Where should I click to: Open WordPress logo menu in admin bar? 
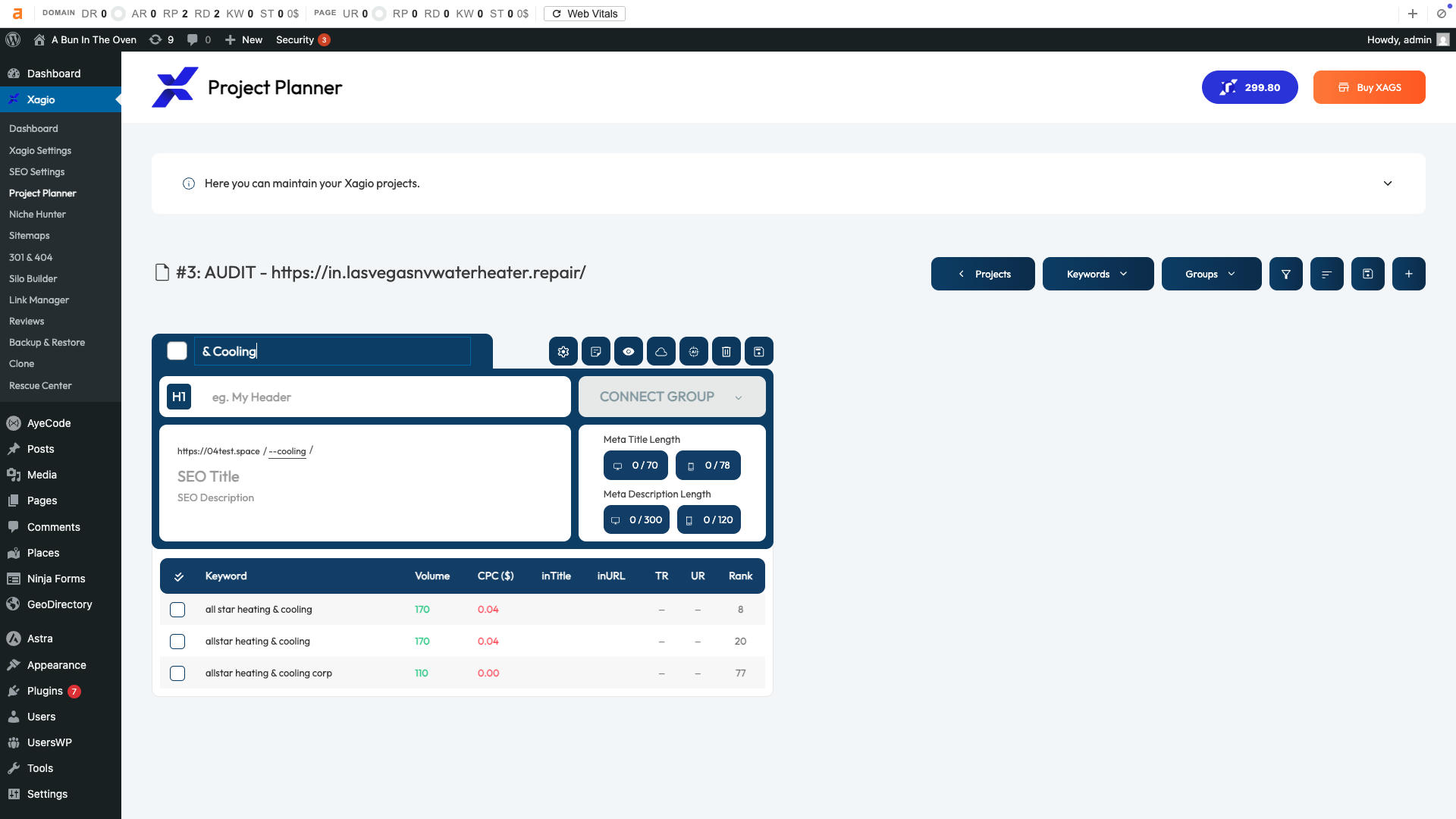pos(13,39)
